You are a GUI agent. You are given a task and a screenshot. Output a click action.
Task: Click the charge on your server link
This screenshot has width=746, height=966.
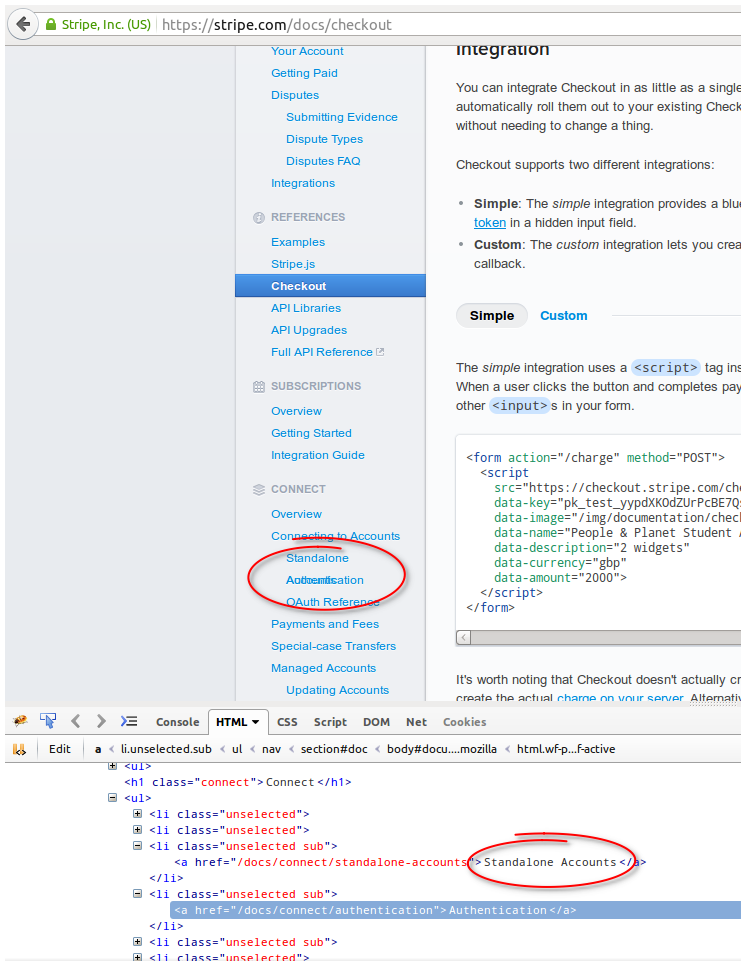tap(620, 698)
